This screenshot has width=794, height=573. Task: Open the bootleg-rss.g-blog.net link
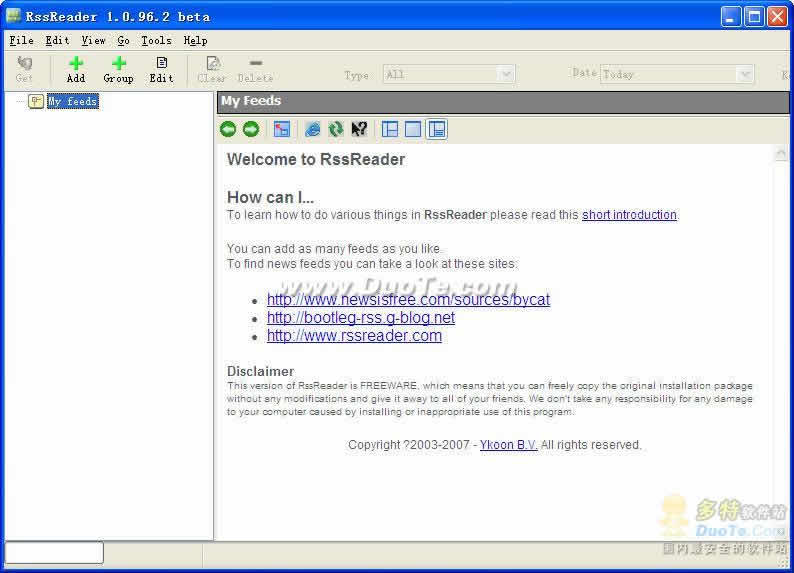pyautogui.click(x=361, y=317)
